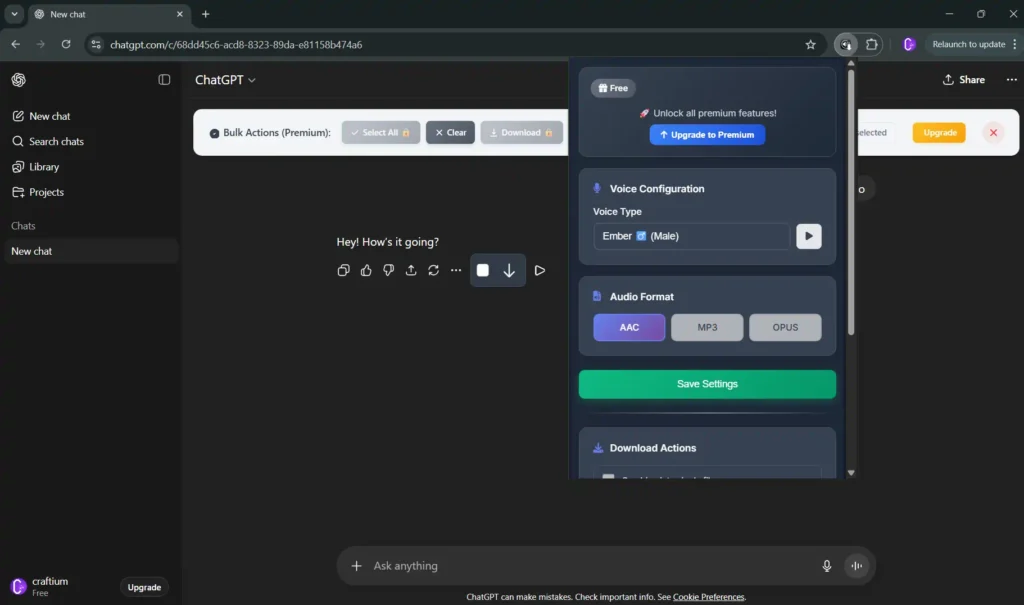
Task: Click the stop square button under message
Action: tap(483, 270)
